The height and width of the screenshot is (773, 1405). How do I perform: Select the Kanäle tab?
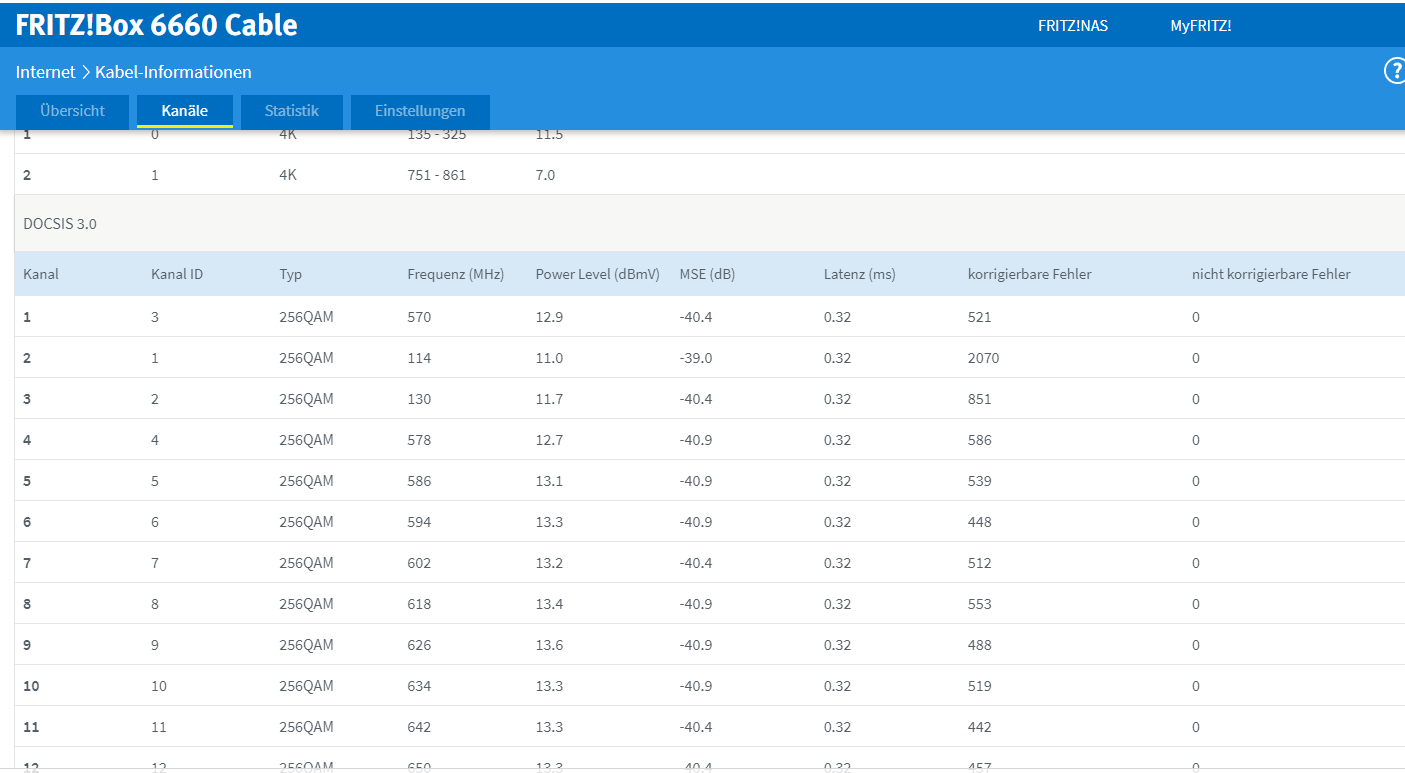[x=185, y=111]
